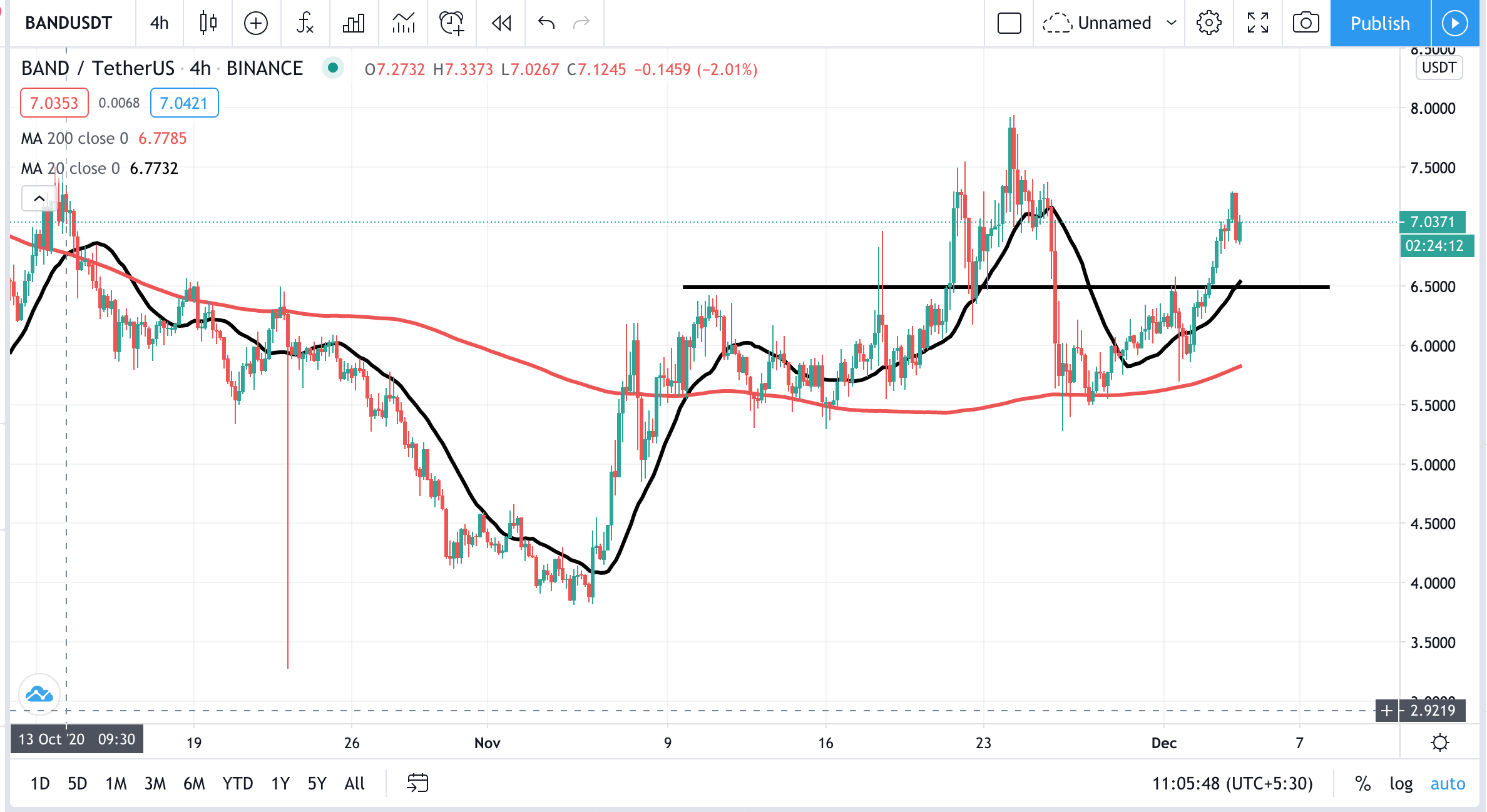
Task: Expand the arrow next to Unnamed layout
Action: click(1172, 23)
